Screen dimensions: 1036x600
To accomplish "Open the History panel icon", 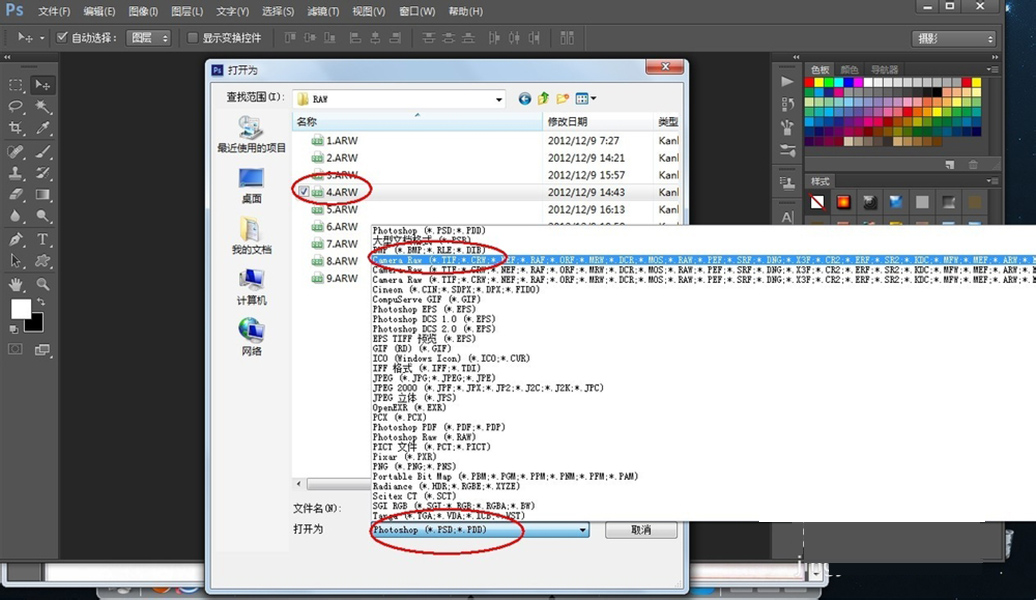I will (x=787, y=104).
